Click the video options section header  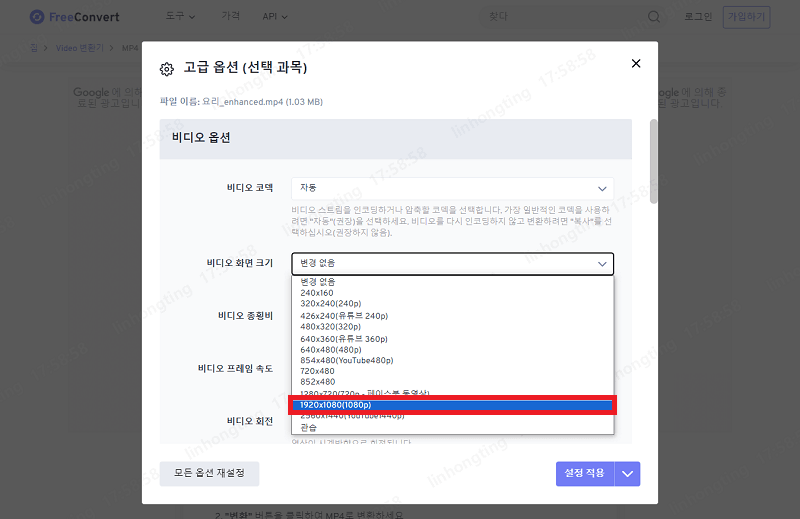point(395,138)
